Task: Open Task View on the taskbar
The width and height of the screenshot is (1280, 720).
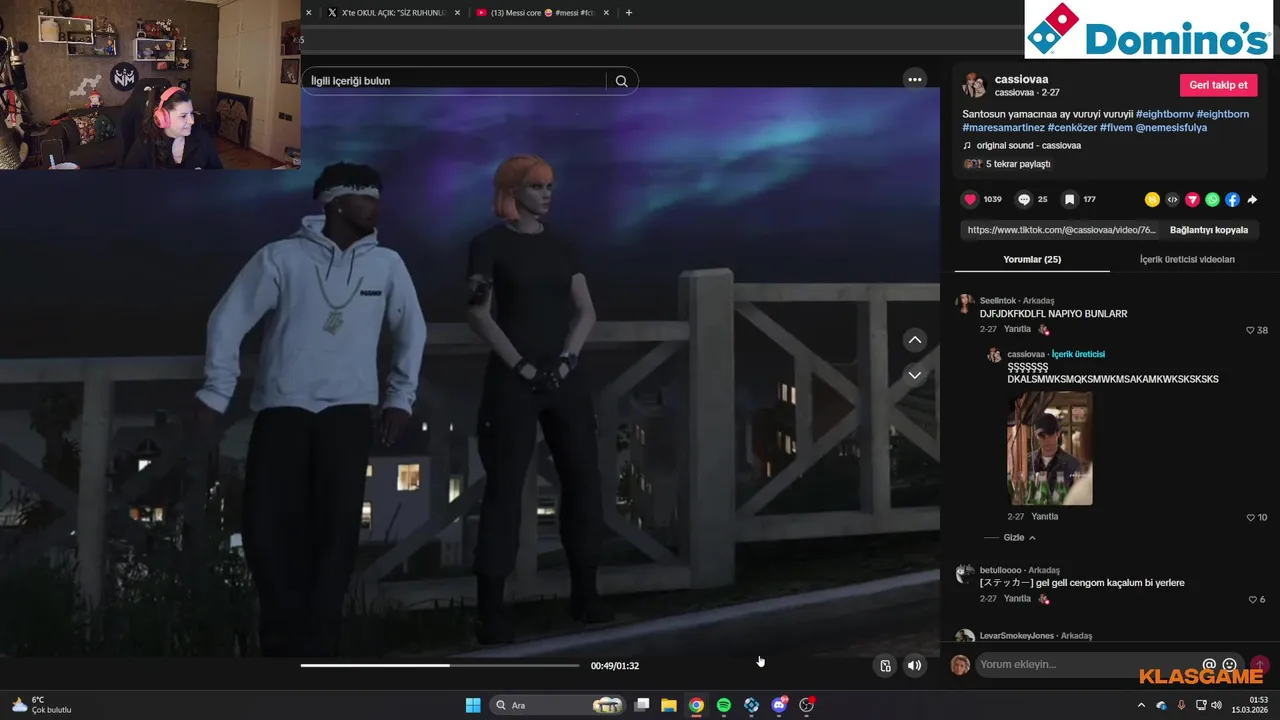Action: click(x=642, y=705)
